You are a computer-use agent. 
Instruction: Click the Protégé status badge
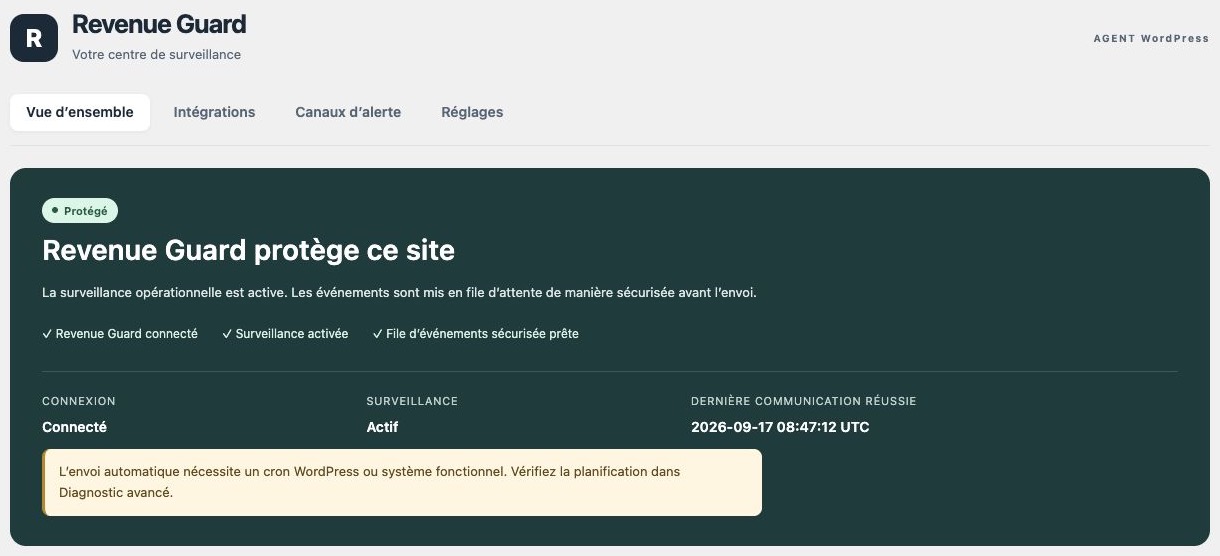click(x=80, y=211)
